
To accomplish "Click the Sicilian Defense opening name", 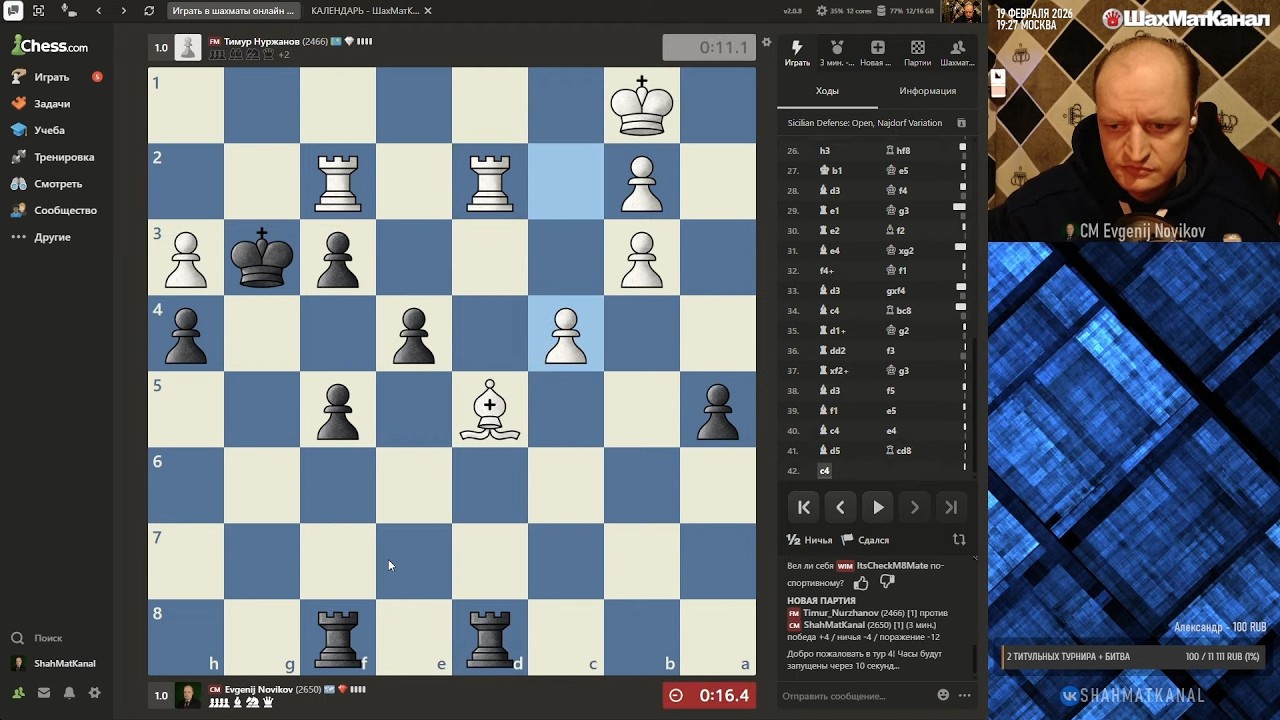I will [864, 123].
